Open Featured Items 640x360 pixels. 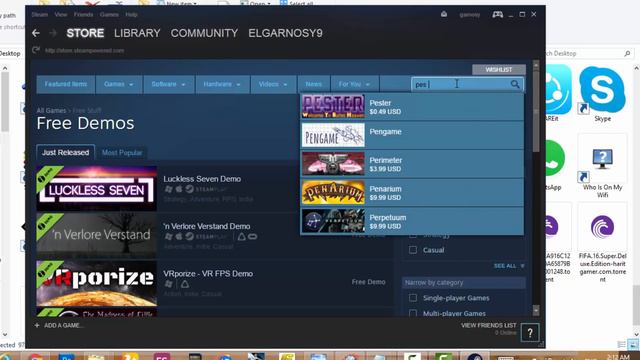66,84
